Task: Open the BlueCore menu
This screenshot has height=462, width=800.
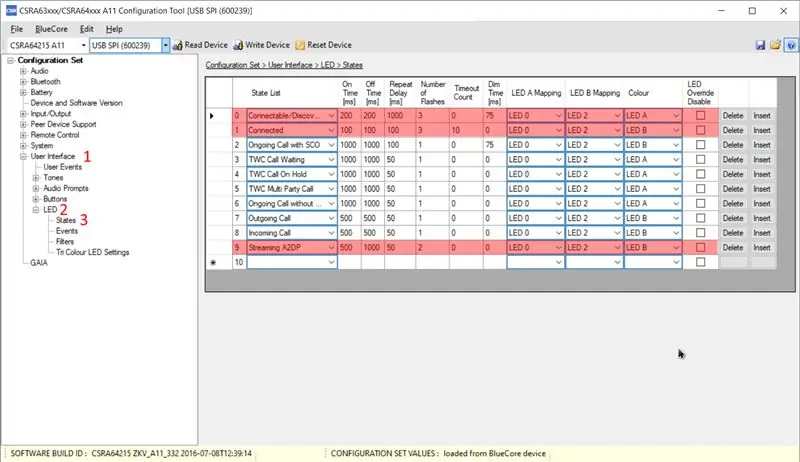Action: click(x=51, y=29)
